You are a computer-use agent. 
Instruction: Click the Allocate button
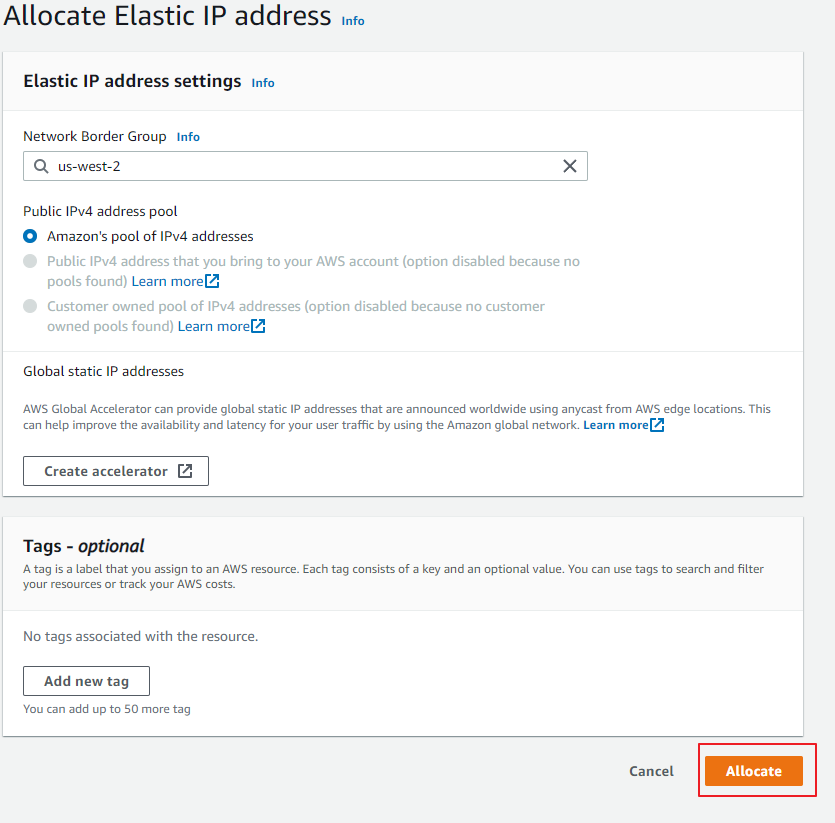click(753, 771)
